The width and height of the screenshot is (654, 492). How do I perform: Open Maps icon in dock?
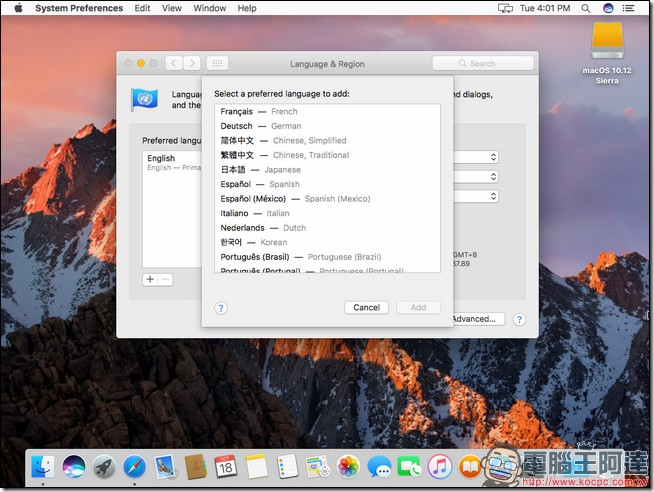(318, 466)
